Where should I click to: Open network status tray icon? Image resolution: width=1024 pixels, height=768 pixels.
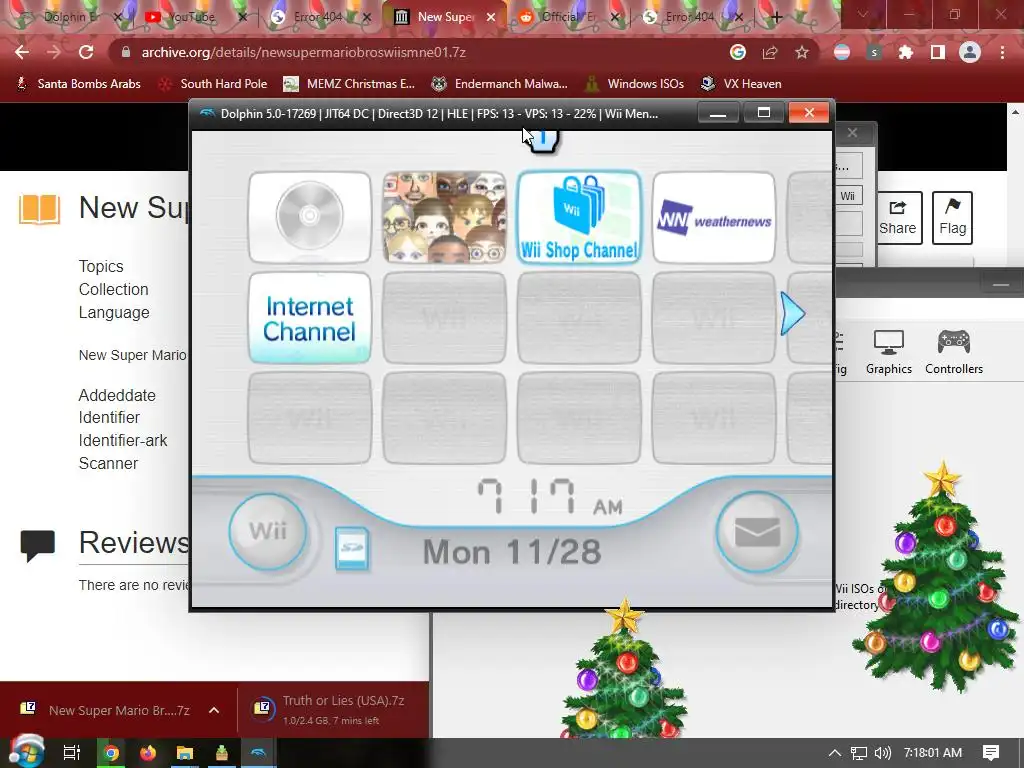pos(859,753)
